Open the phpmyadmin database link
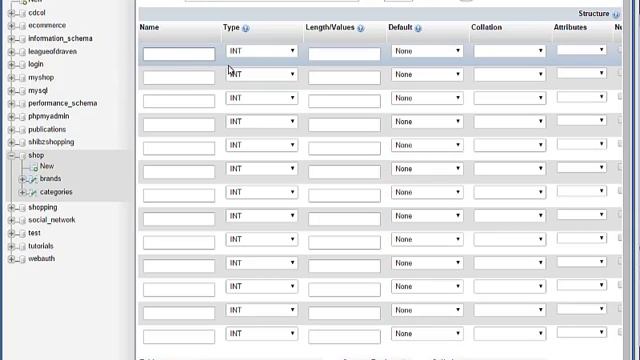 pyautogui.click(x=49, y=116)
